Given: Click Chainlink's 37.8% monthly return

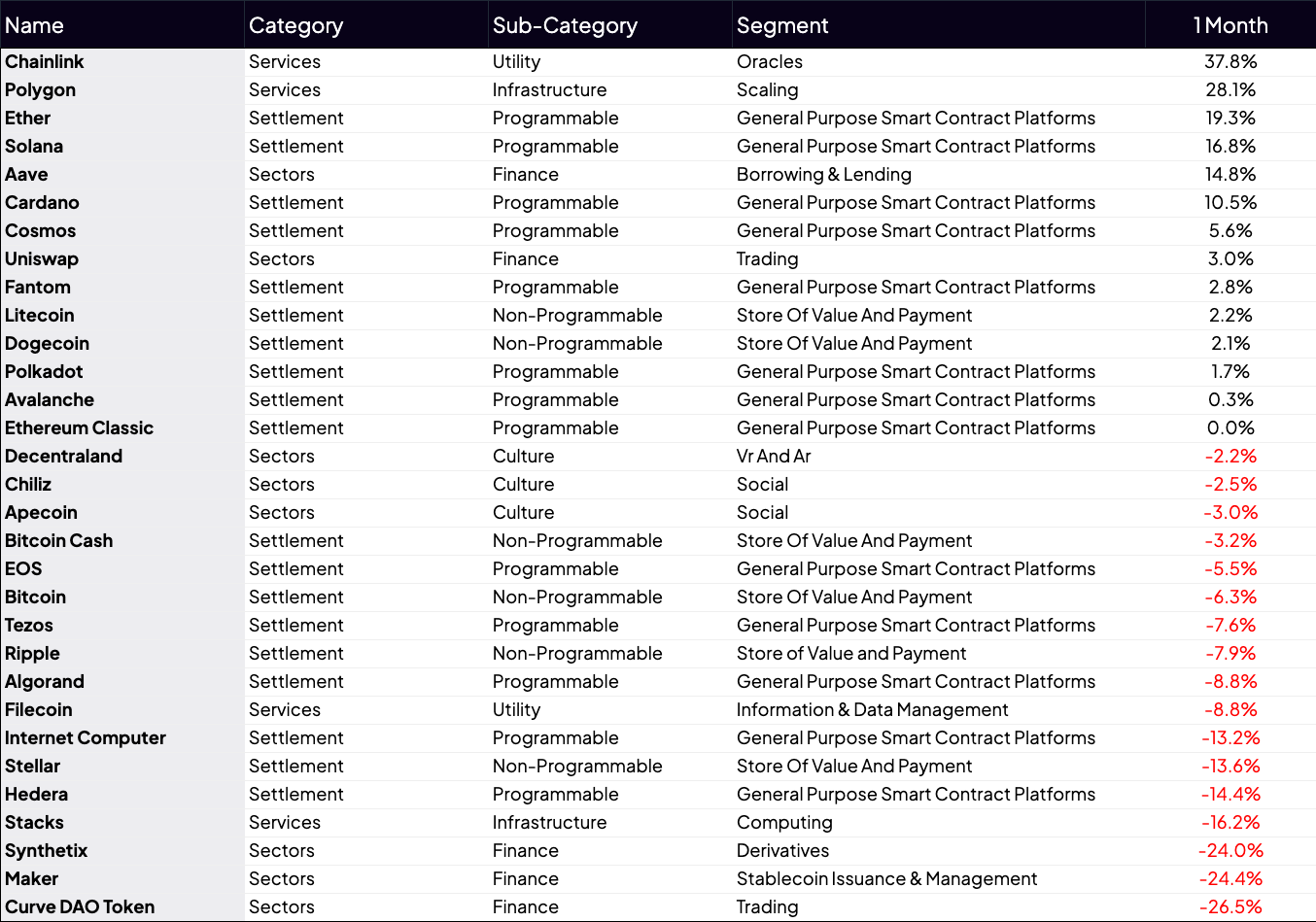Looking at the screenshot, I should click(1230, 61).
